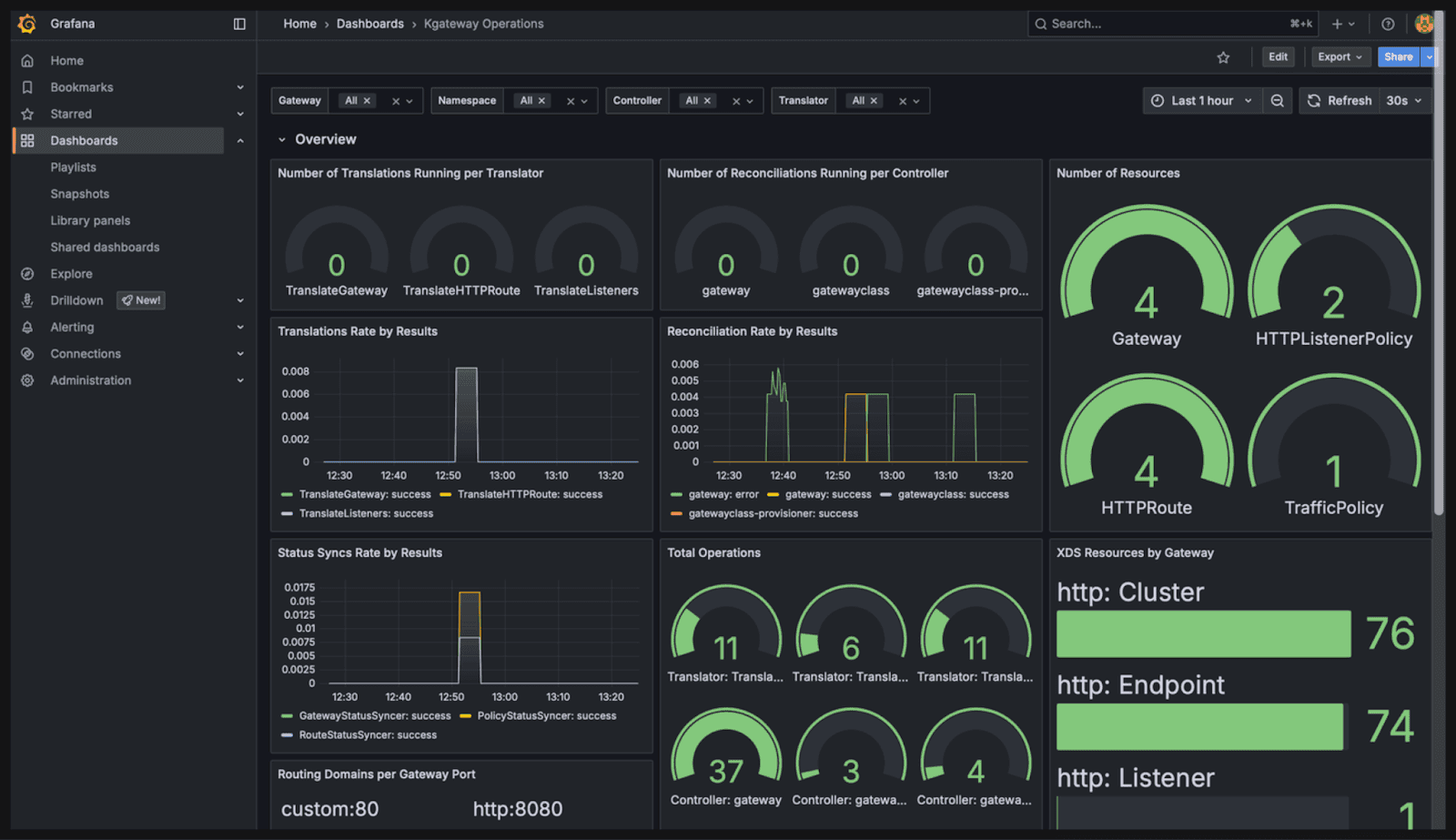Select the Explore compass icon in sidebar
Image resolution: width=1456 pixels, height=840 pixels.
tap(26, 273)
